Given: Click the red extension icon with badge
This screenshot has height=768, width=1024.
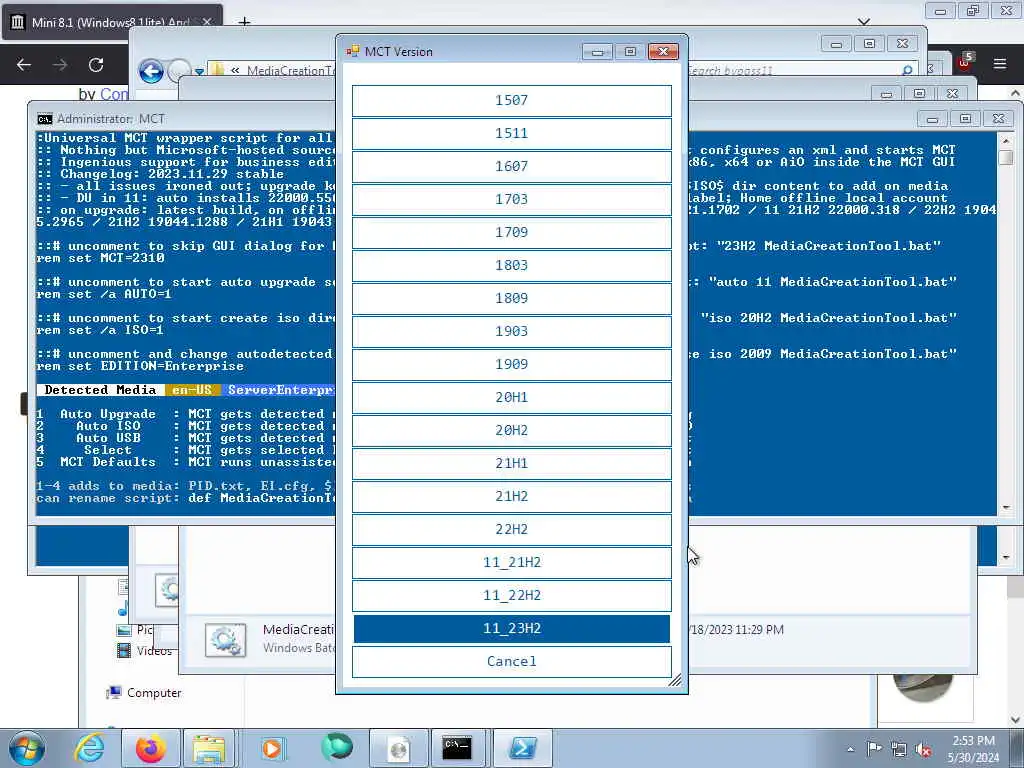Looking at the screenshot, I should tap(965, 63).
